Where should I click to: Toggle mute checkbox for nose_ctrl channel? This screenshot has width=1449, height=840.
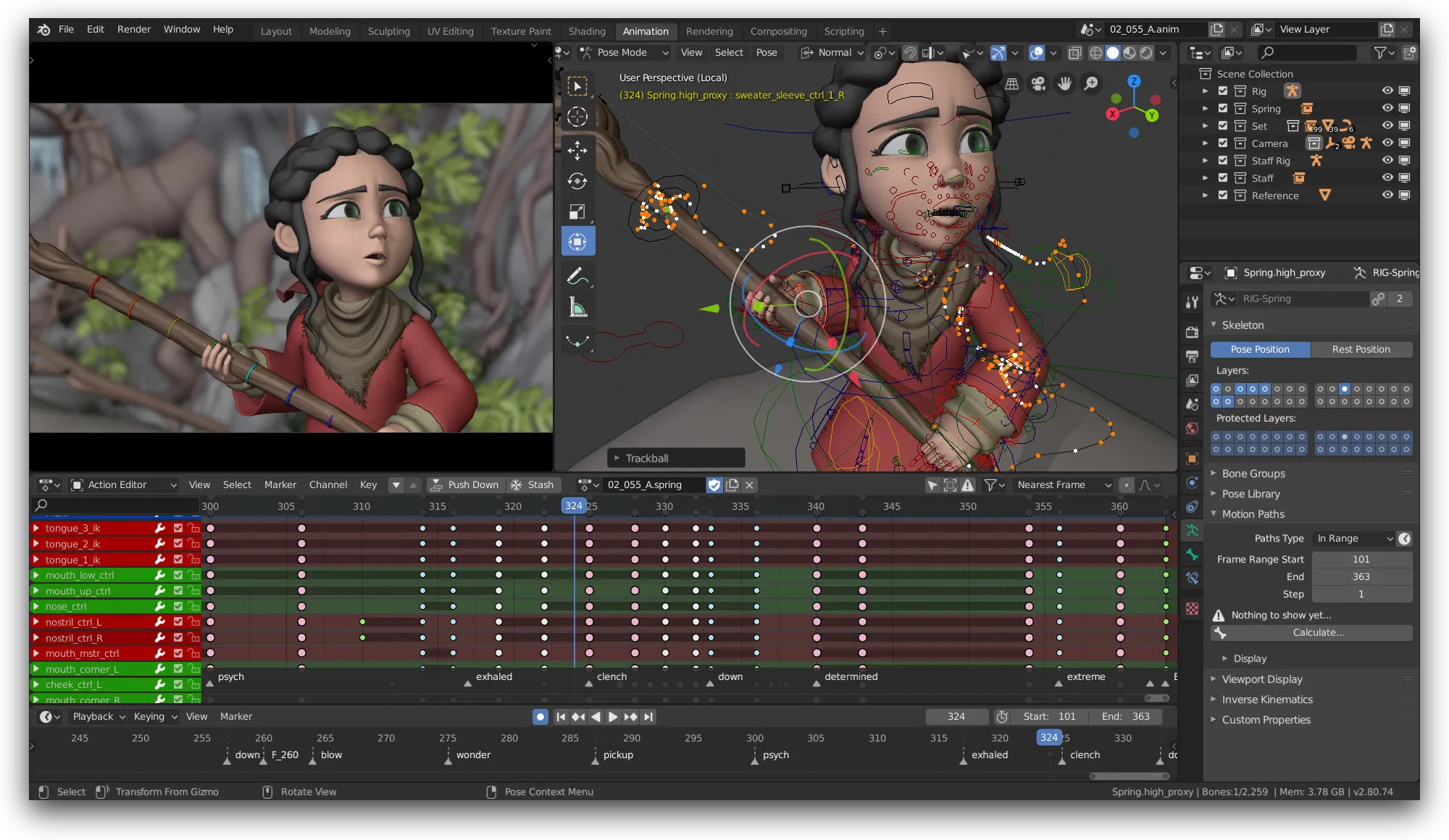point(178,606)
